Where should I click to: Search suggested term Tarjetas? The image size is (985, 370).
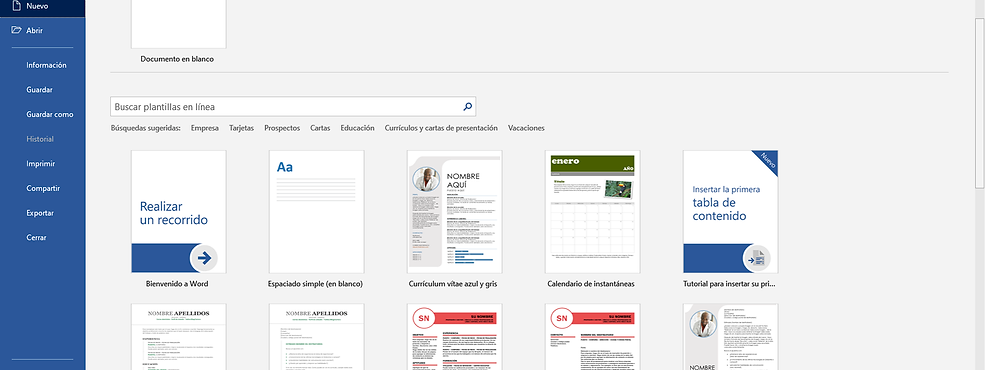[241, 128]
